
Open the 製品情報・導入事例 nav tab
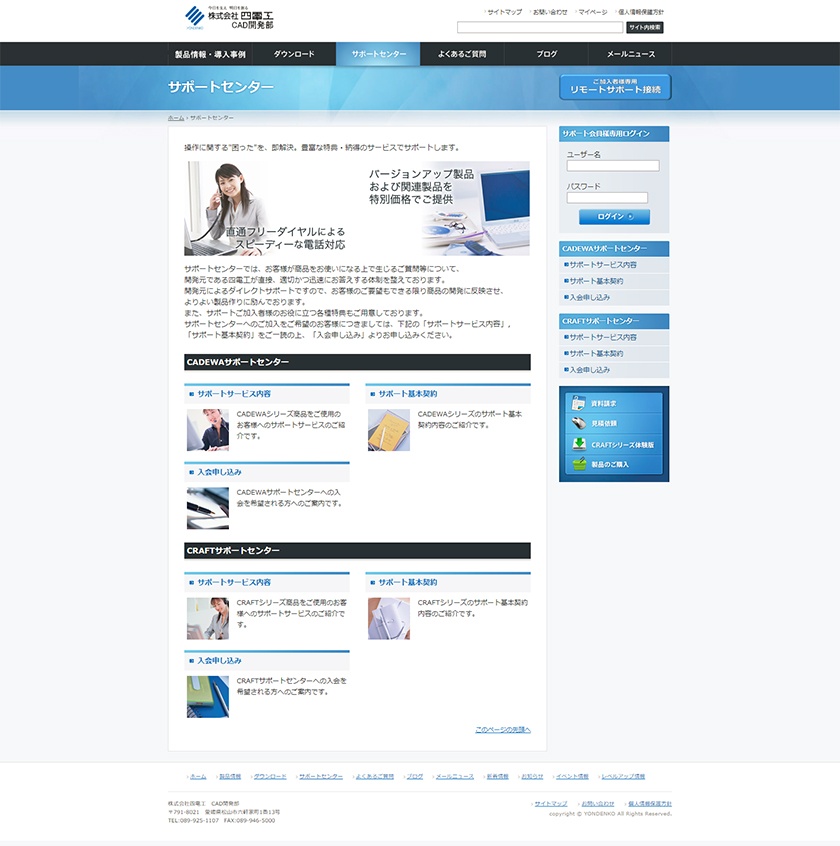(210, 54)
